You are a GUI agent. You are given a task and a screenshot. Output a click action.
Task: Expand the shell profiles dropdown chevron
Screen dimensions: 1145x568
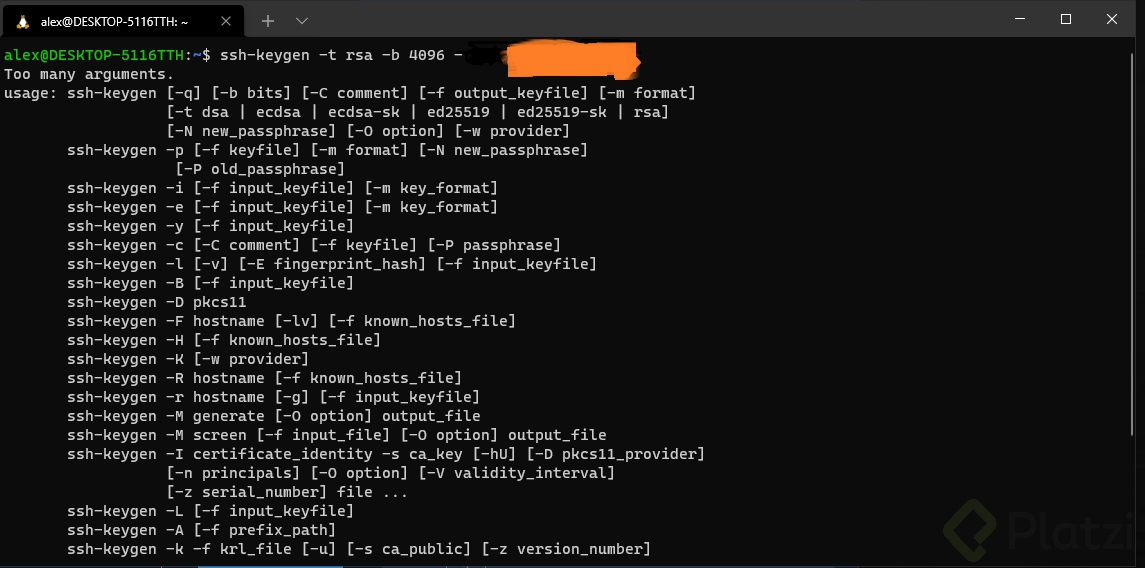coord(302,21)
